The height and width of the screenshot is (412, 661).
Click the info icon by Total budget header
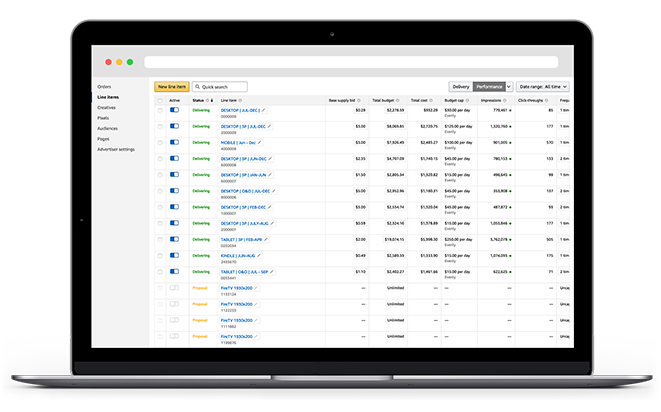click(398, 100)
